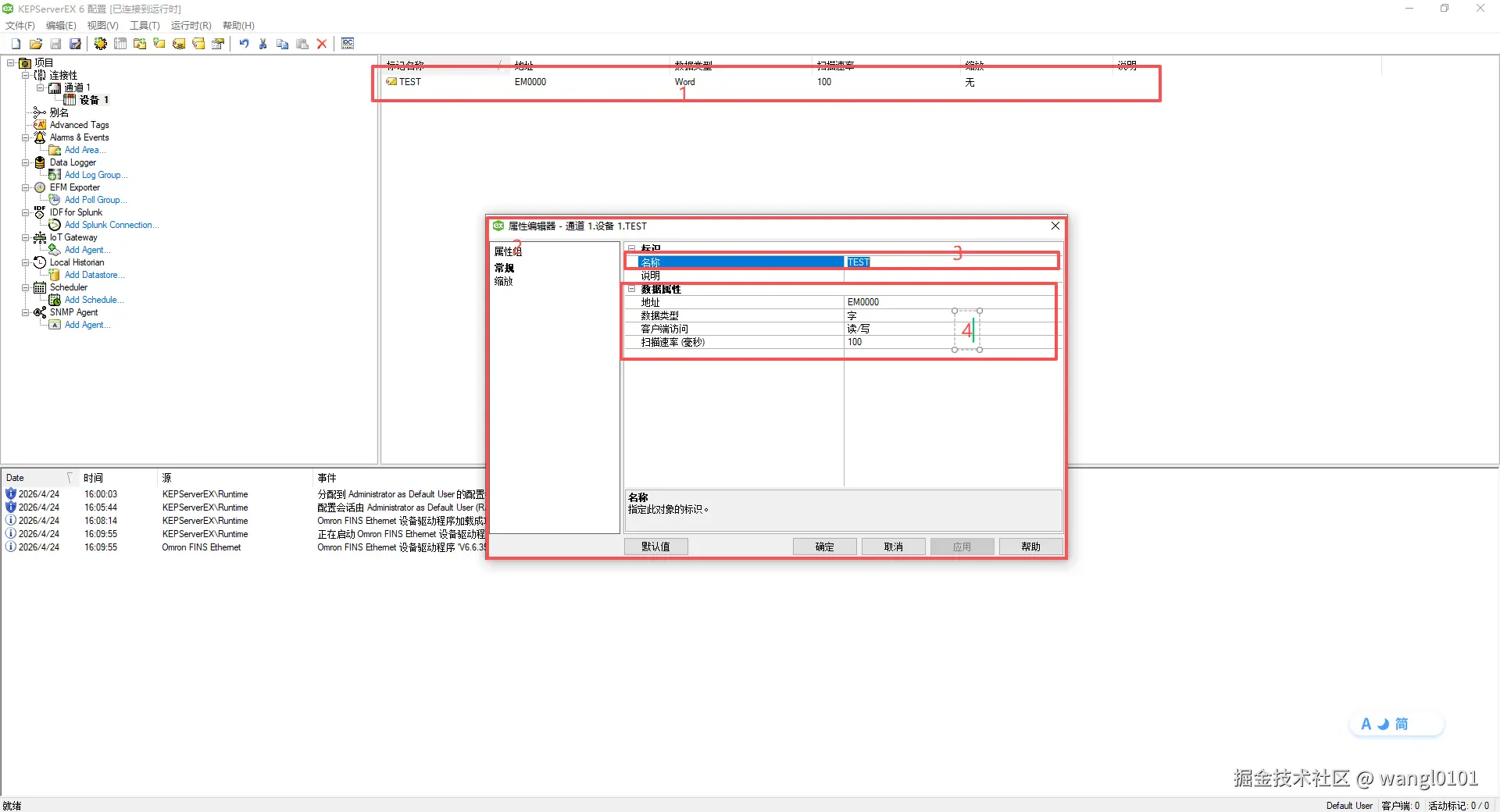The image size is (1500, 812).
Task: Click the Add Splunk Connection... link
Action: [111, 225]
